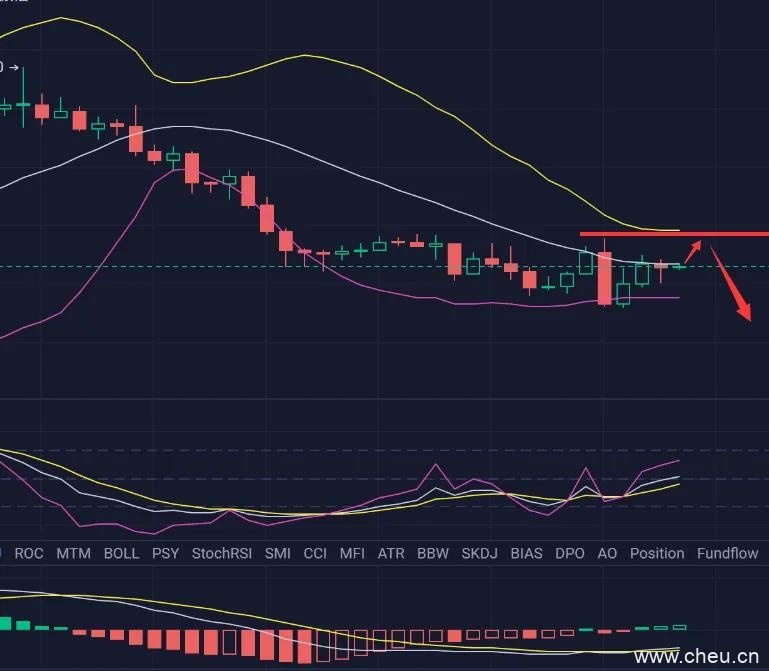The width and height of the screenshot is (769, 671).
Task: Select the BIAS indicator tab
Action: (x=526, y=553)
